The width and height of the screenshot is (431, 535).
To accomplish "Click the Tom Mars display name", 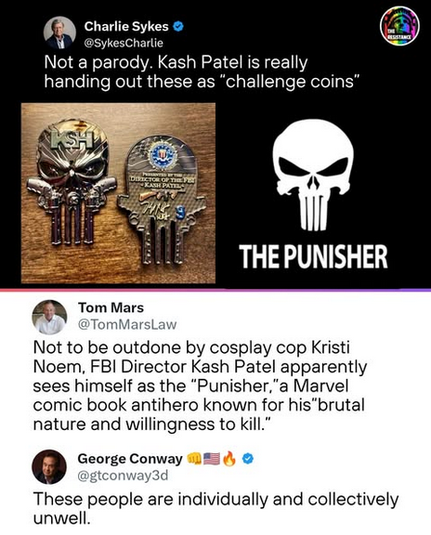I will [x=111, y=307].
